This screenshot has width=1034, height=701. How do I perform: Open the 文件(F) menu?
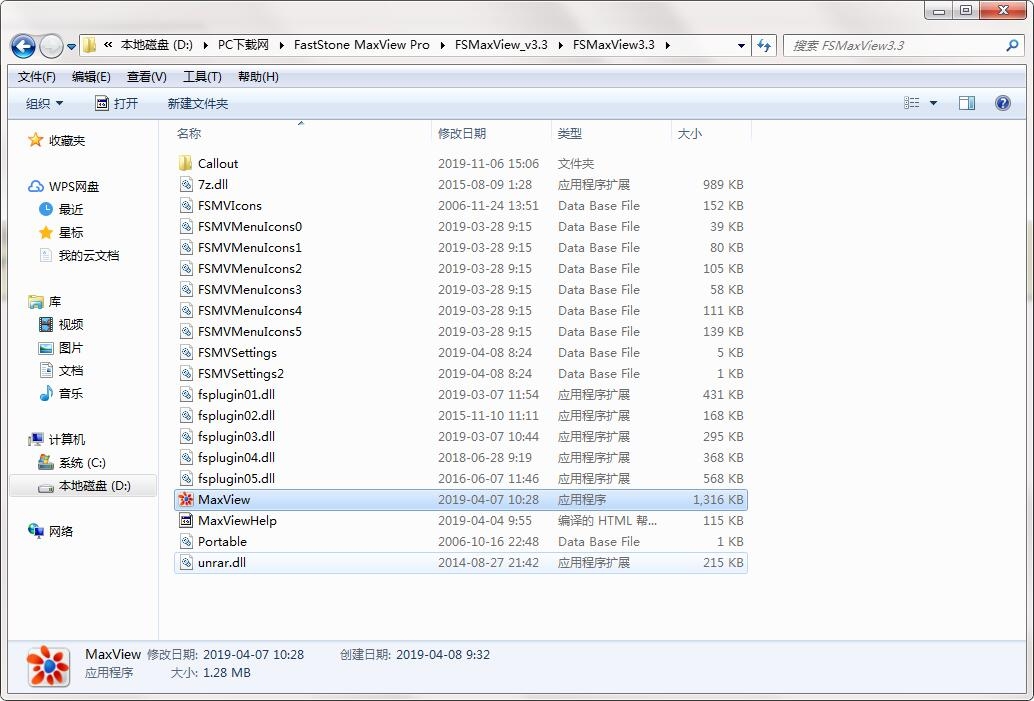36,77
